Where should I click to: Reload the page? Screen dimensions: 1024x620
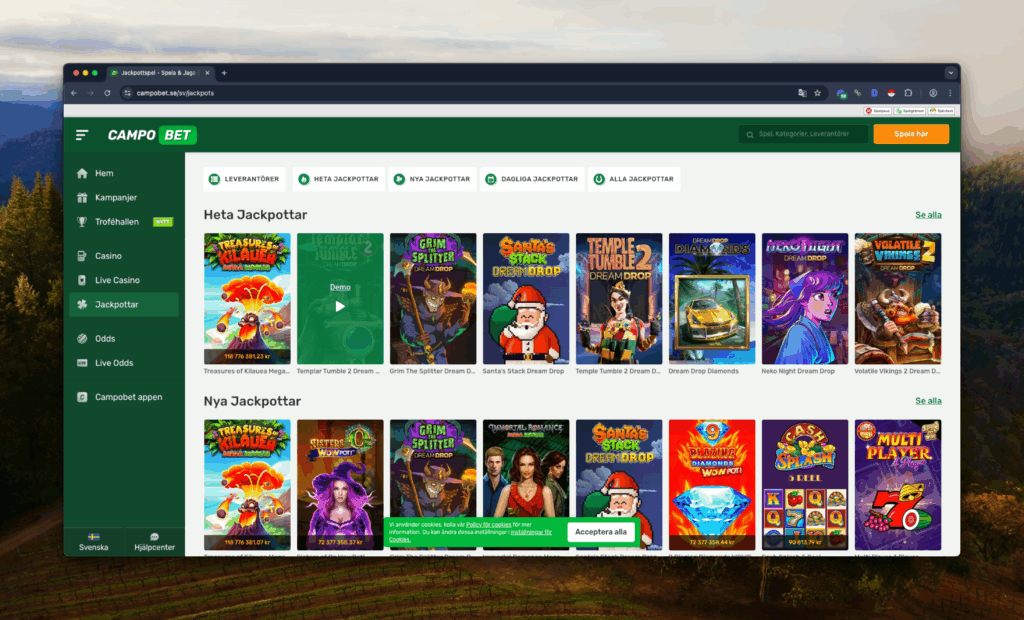(x=107, y=93)
